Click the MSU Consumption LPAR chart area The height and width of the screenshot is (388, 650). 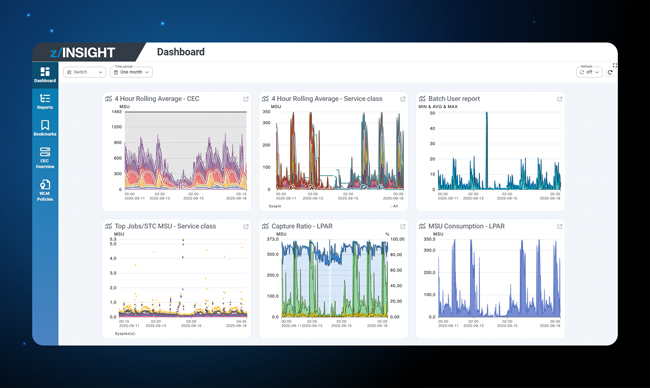499,278
